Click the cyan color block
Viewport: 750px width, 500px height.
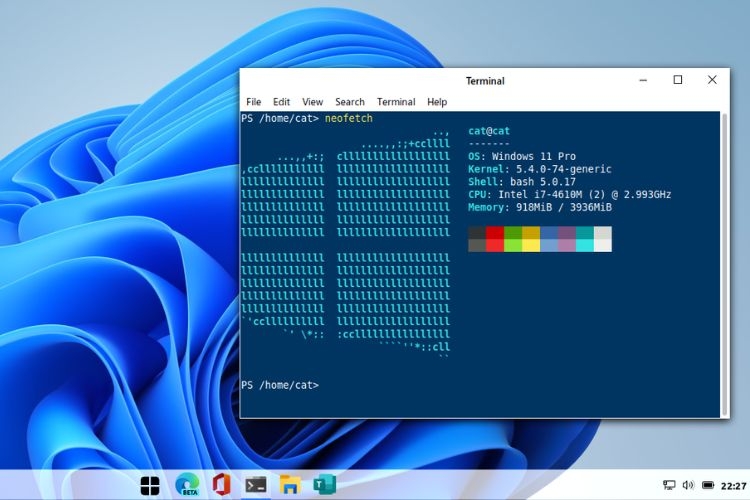pyautogui.click(x=585, y=245)
